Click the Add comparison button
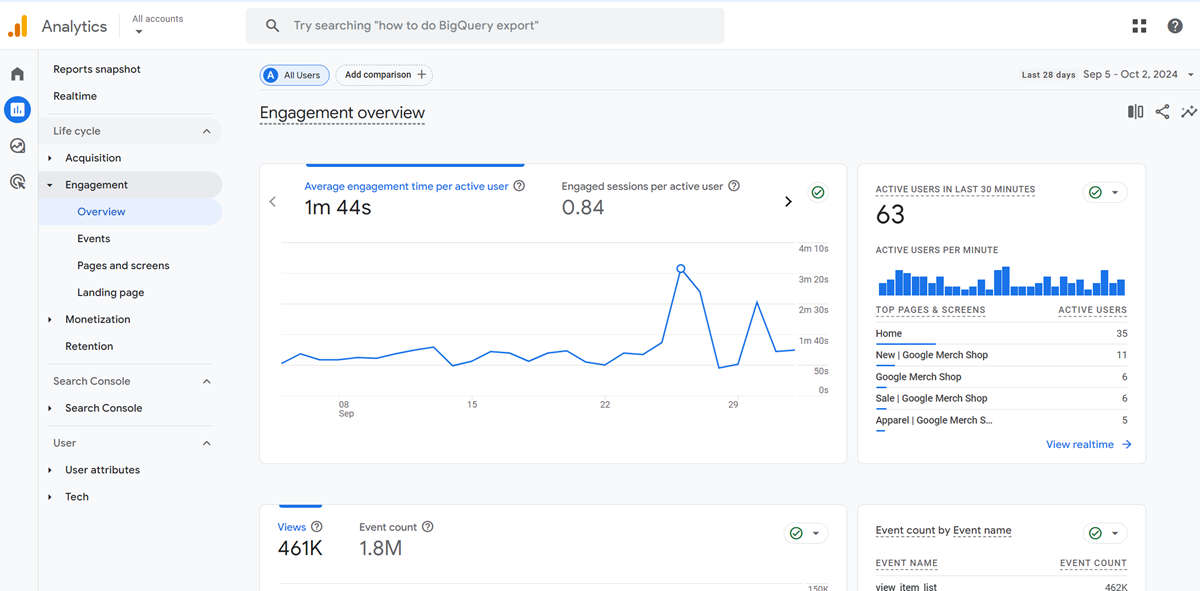The width and height of the screenshot is (1200, 591). coord(385,75)
